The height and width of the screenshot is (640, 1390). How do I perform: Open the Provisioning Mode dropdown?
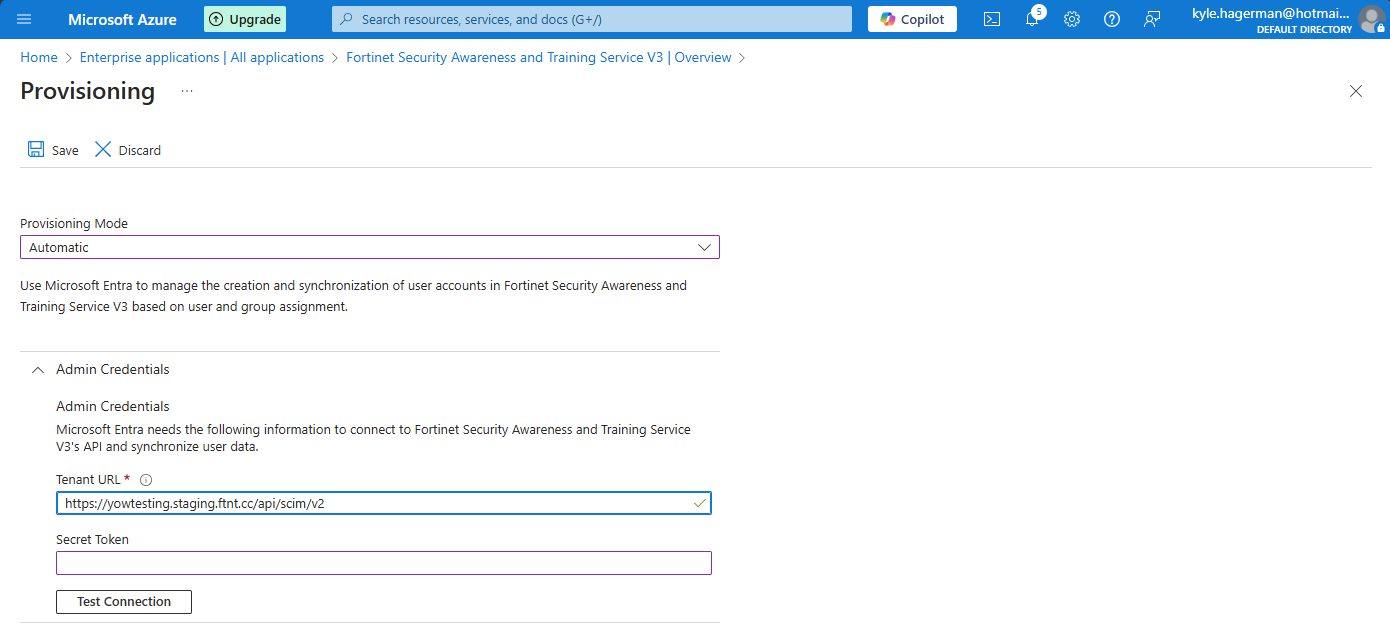point(370,247)
